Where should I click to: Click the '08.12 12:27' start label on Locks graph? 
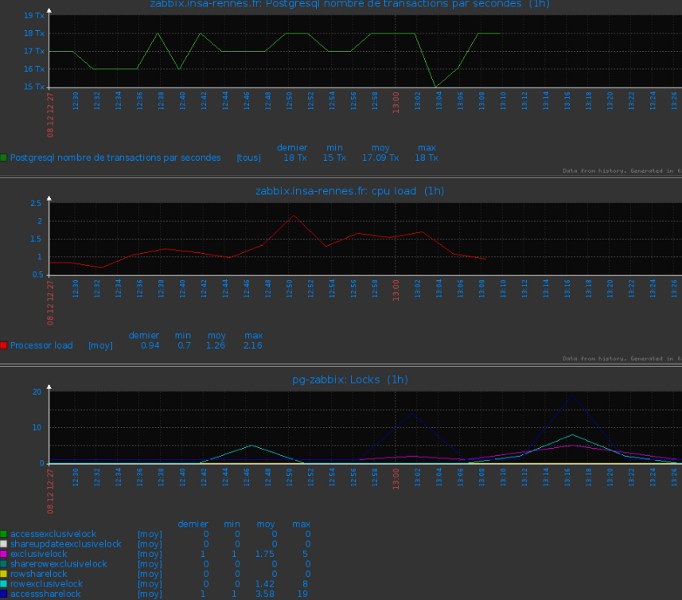(x=50, y=492)
